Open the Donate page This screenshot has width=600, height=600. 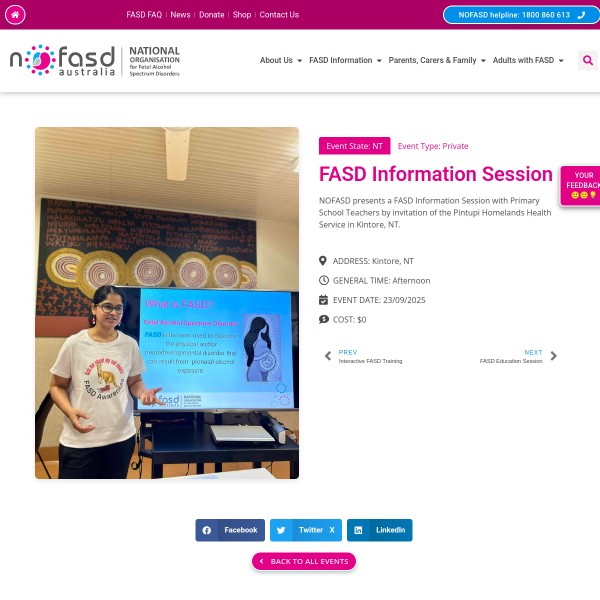212,15
